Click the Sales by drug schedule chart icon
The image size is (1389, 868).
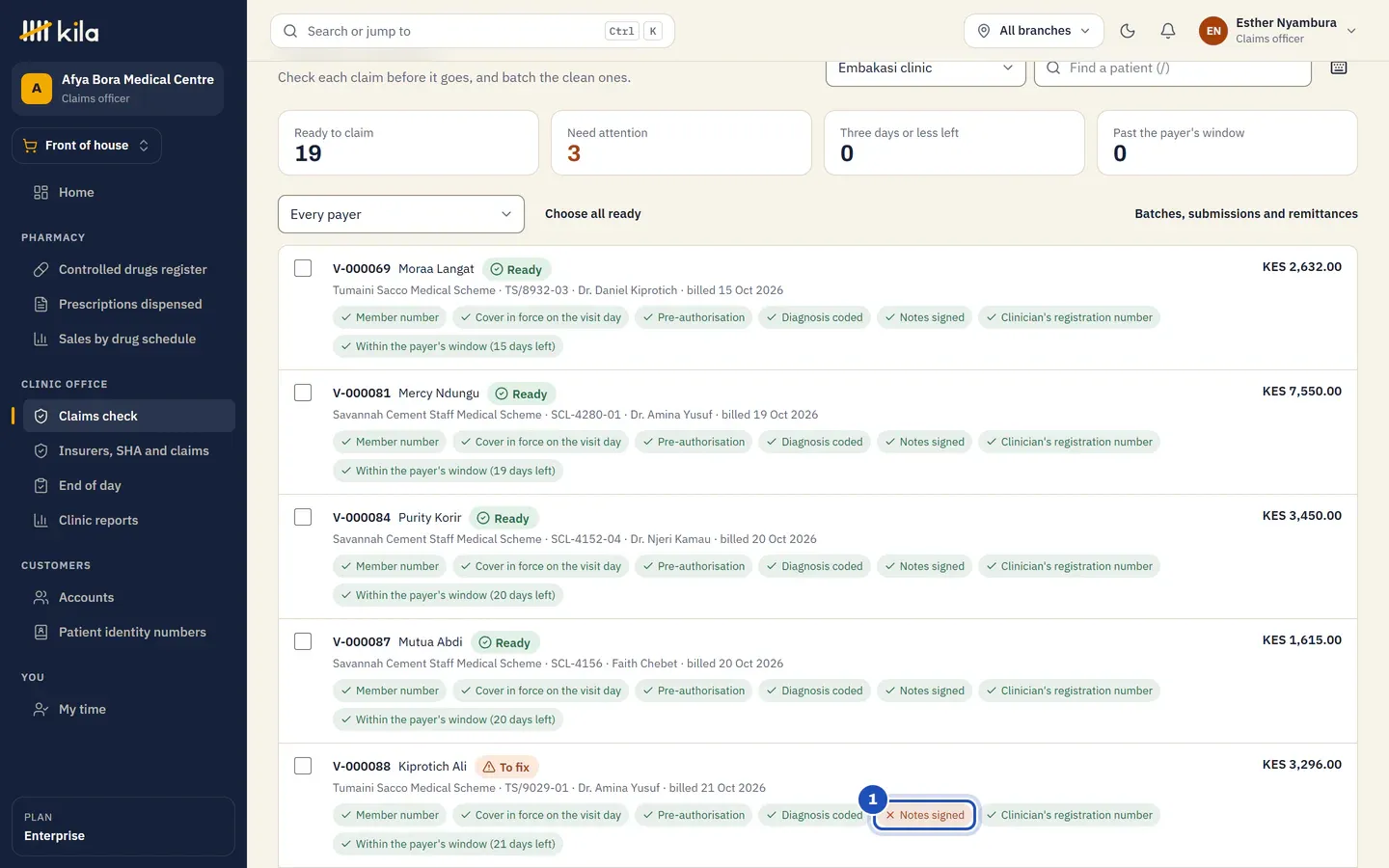tap(41, 339)
